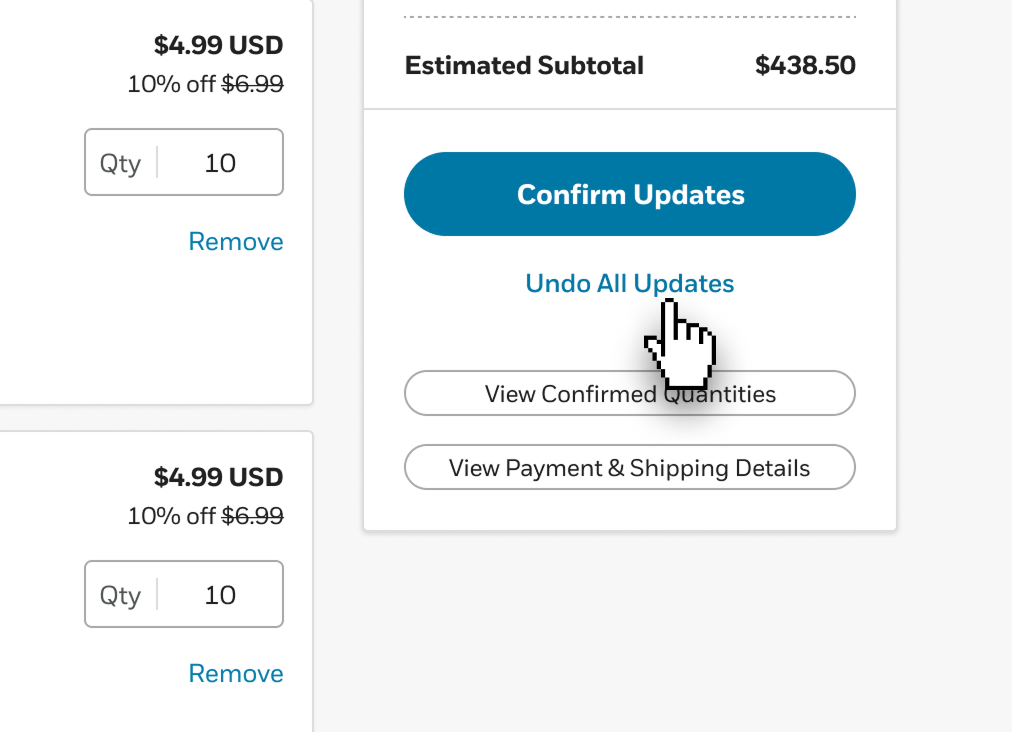Screen dimensions: 1012x732
Task: Click the second item's $4.99 USD price
Action: [218, 477]
